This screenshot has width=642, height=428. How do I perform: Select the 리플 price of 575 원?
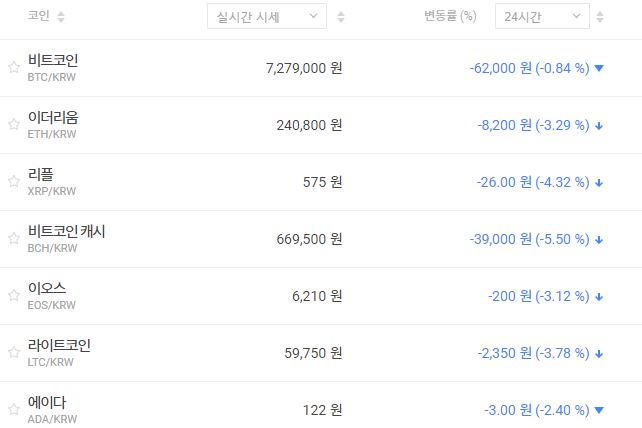322,182
